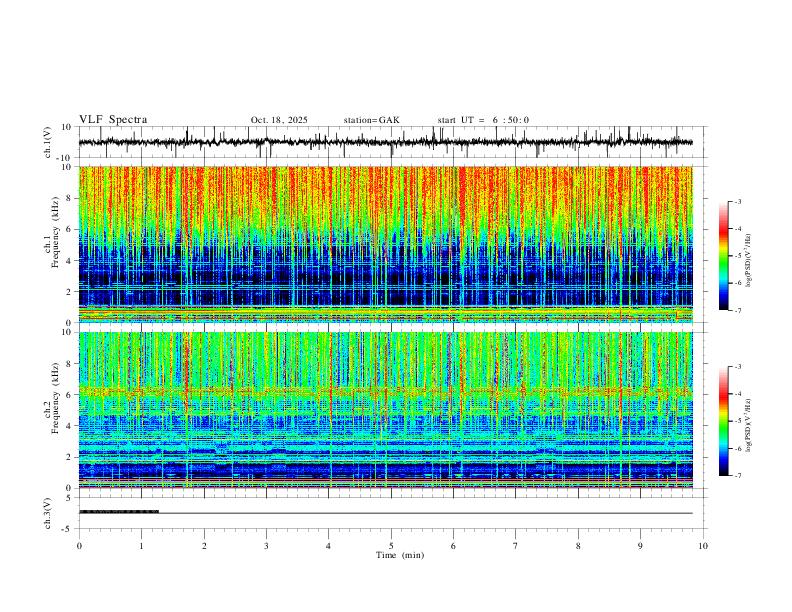
Task: Click time axis tick label "5"
Action: (x=391, y=546)
